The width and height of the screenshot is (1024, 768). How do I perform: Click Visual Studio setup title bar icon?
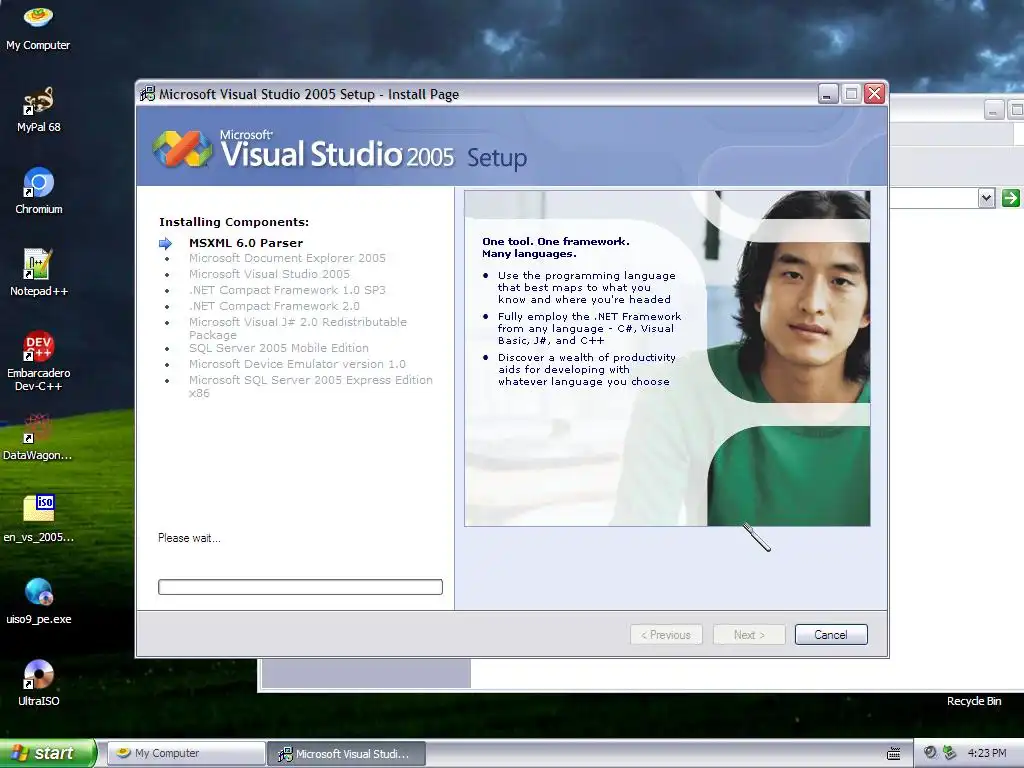[x=148, y=94]
